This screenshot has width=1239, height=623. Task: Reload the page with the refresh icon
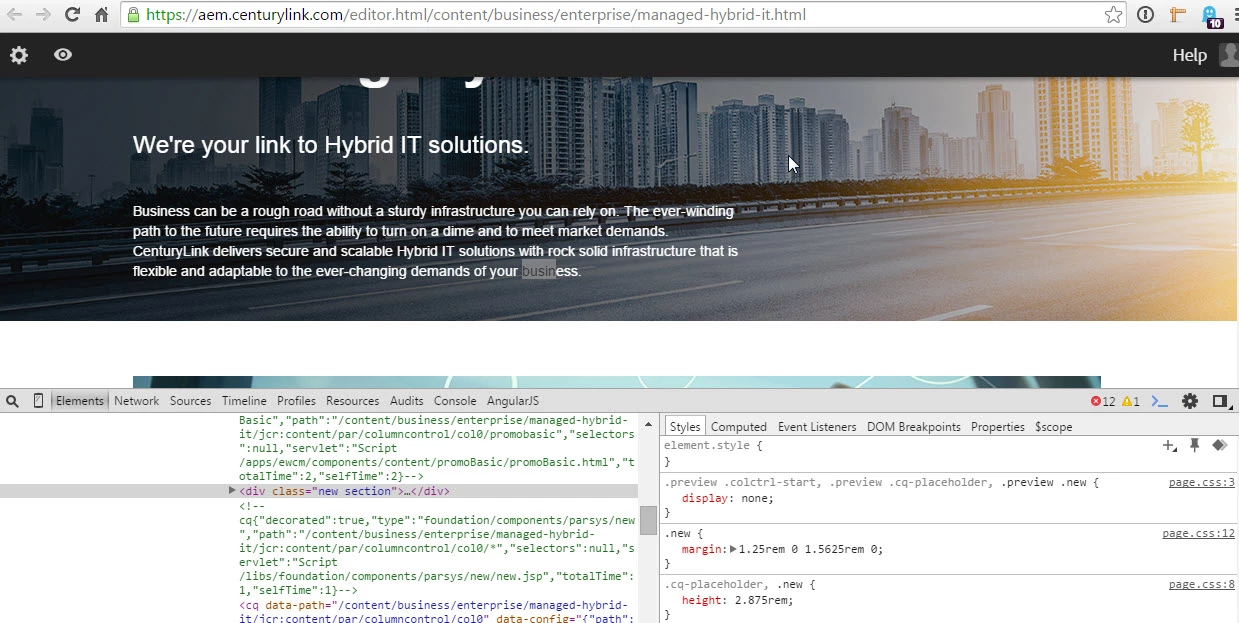click(72, 15)
